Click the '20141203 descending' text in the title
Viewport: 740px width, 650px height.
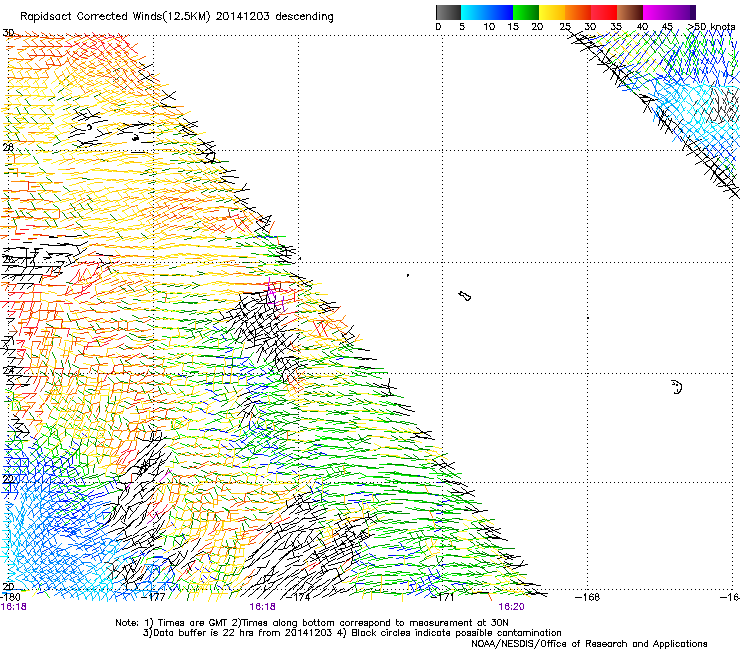pyautogui.click(x=275, y=17)
